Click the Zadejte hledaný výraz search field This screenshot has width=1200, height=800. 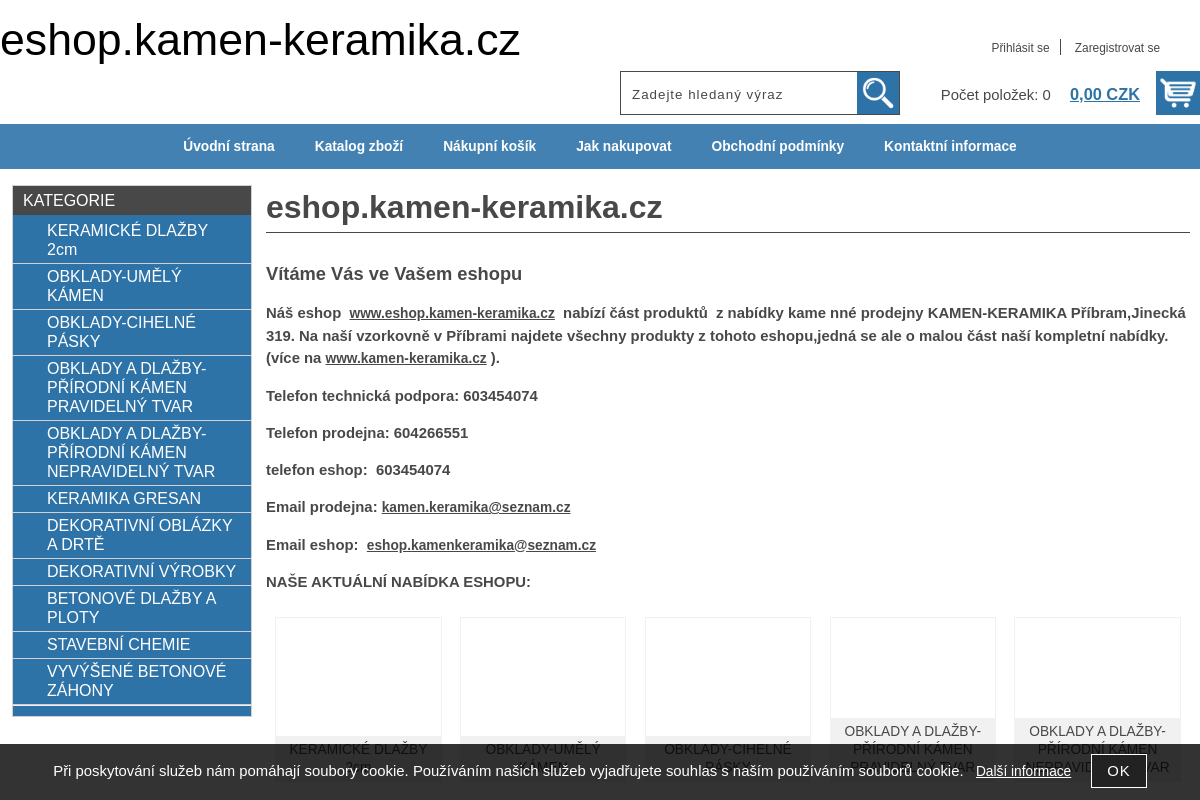coord(738,92)
